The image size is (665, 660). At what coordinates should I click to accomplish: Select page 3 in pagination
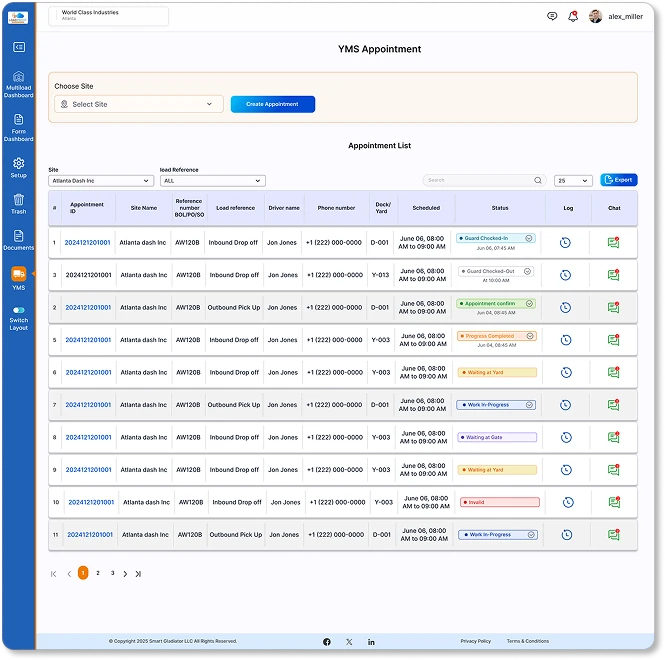(112, 573)
